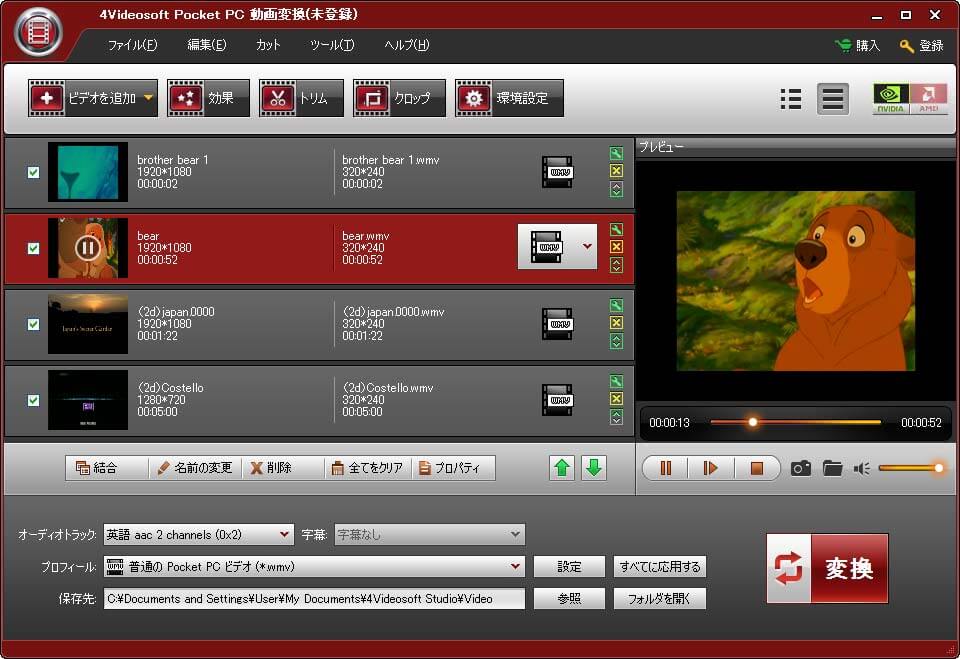960x659 pixels.
Task: Open the profile (プロフィール) dropdown
Action: (314, 567)
